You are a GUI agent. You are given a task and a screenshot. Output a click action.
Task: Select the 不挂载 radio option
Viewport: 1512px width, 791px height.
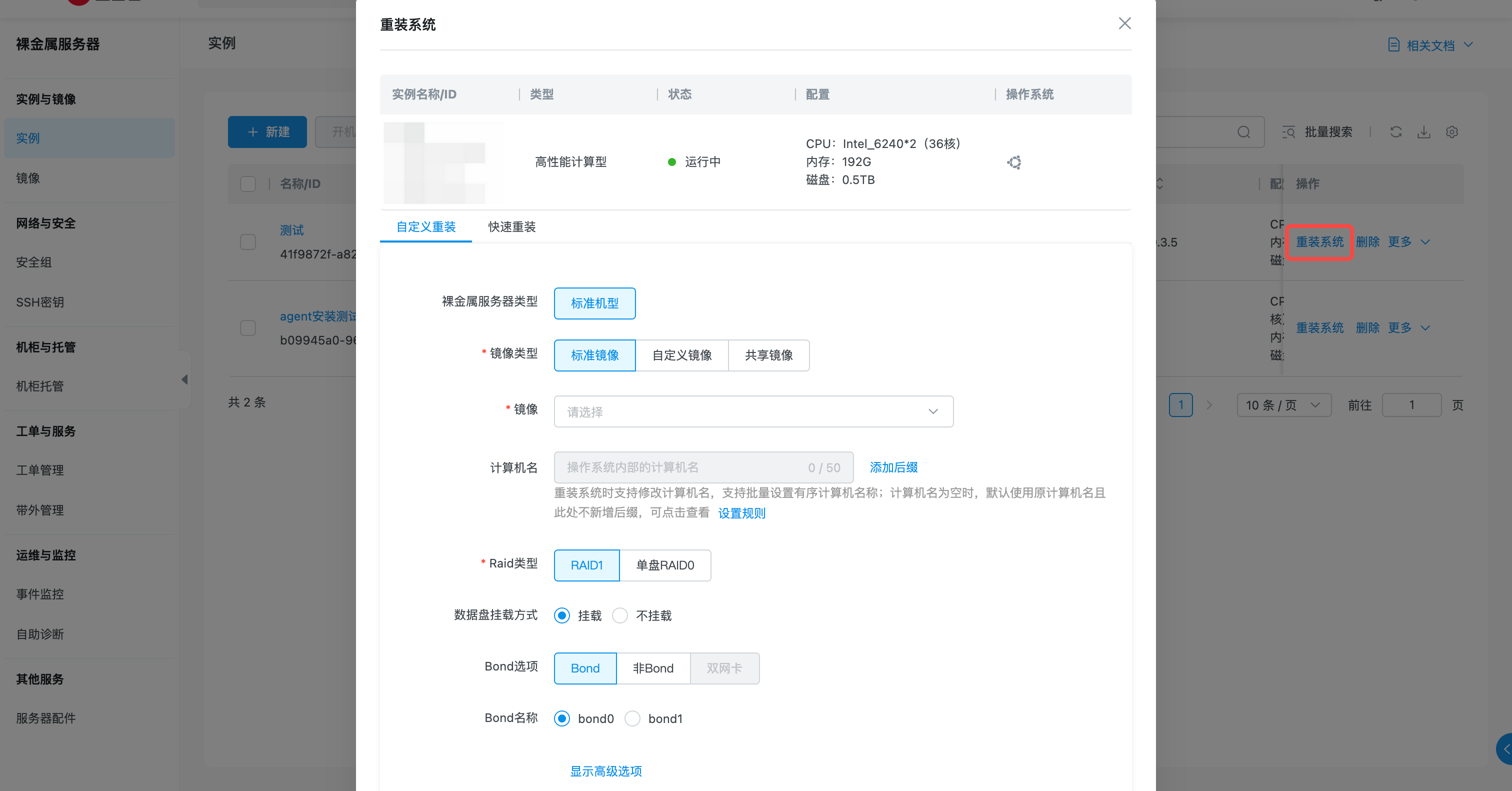(x=620, y=615)
